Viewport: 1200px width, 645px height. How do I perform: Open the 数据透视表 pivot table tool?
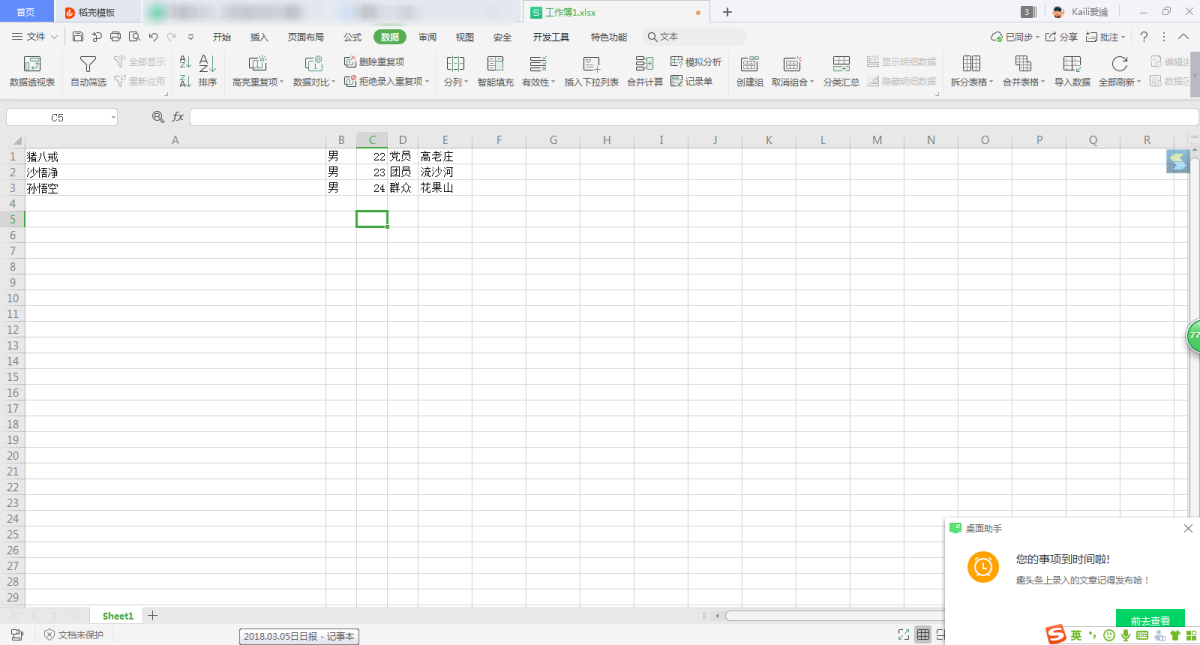point(32,71)
